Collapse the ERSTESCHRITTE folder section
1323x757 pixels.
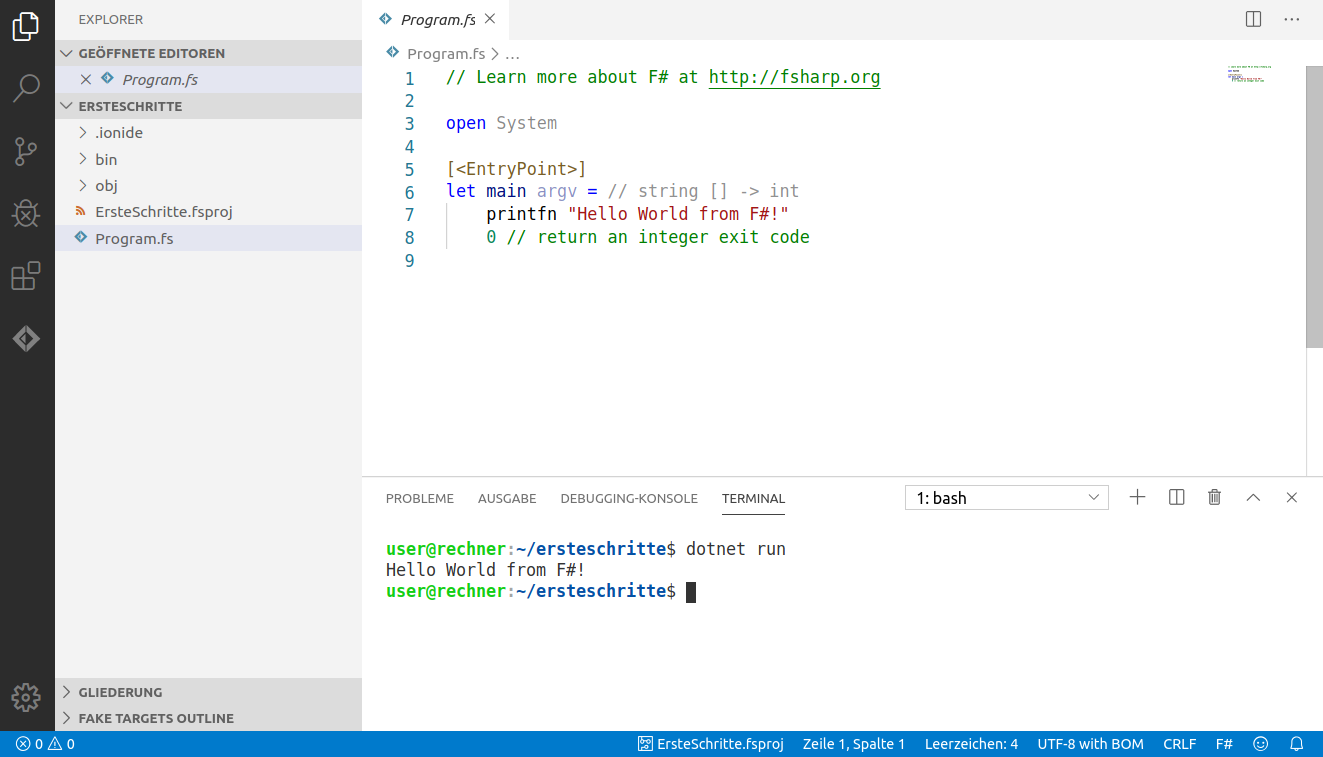208,106
